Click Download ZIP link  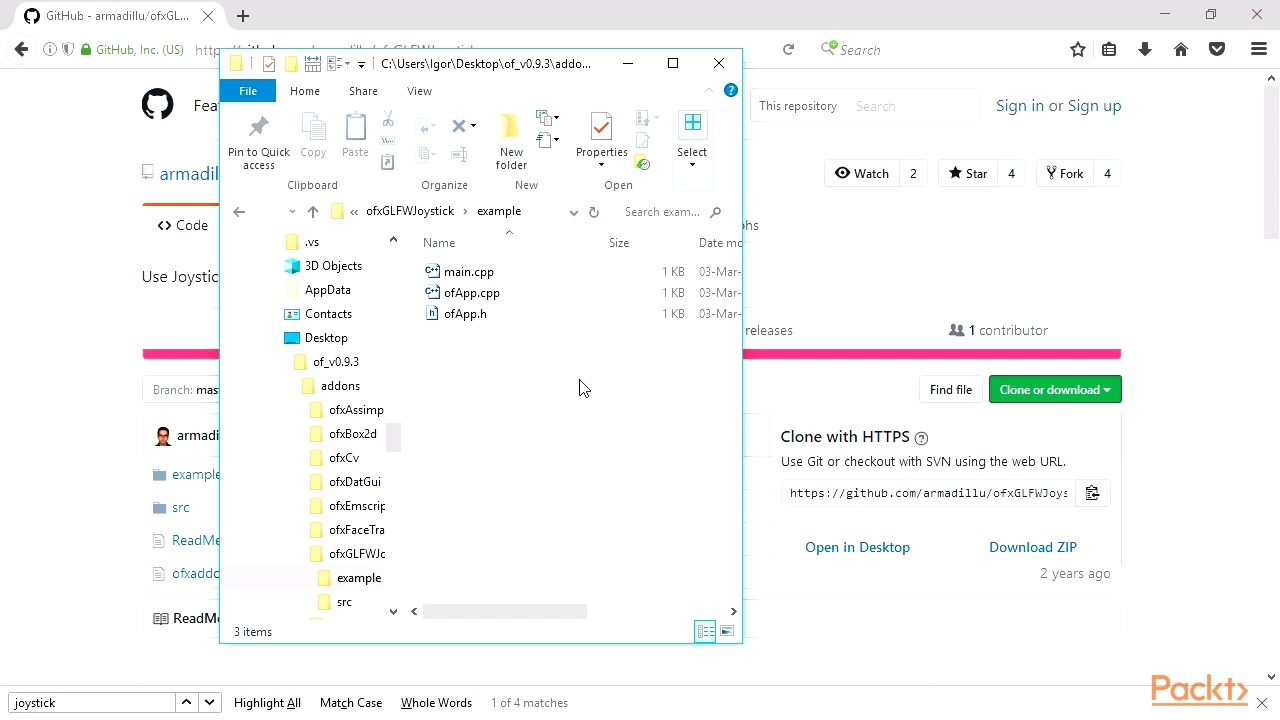[1033, 547]
